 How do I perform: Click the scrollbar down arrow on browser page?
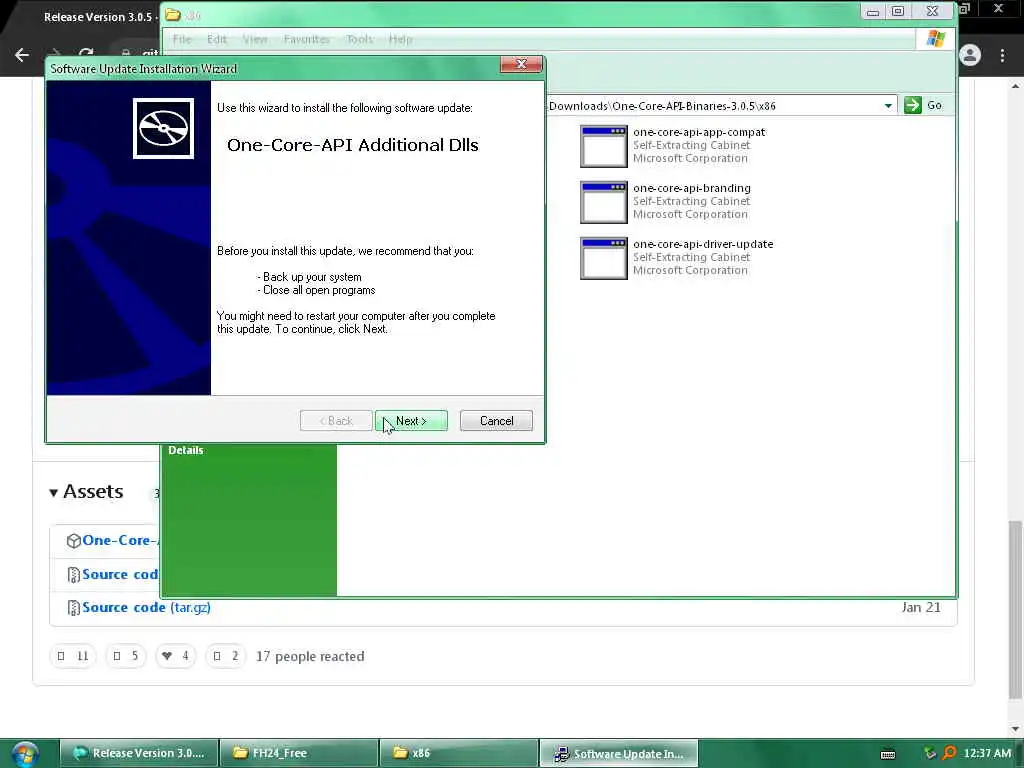[1015, 728]
